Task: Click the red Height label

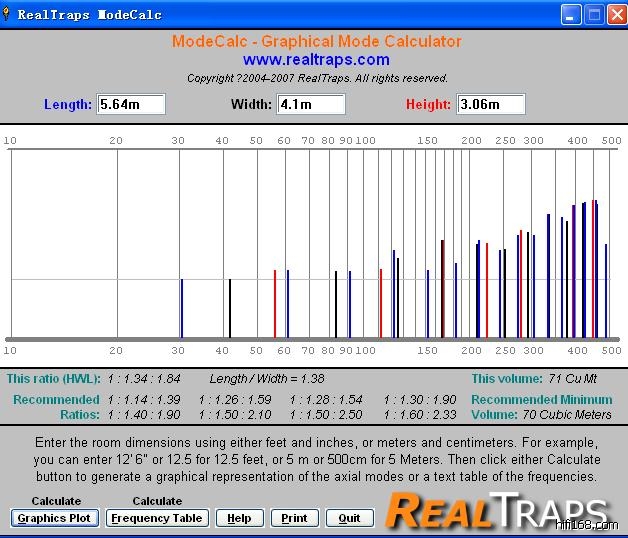Action: click(x=428, y=104)
